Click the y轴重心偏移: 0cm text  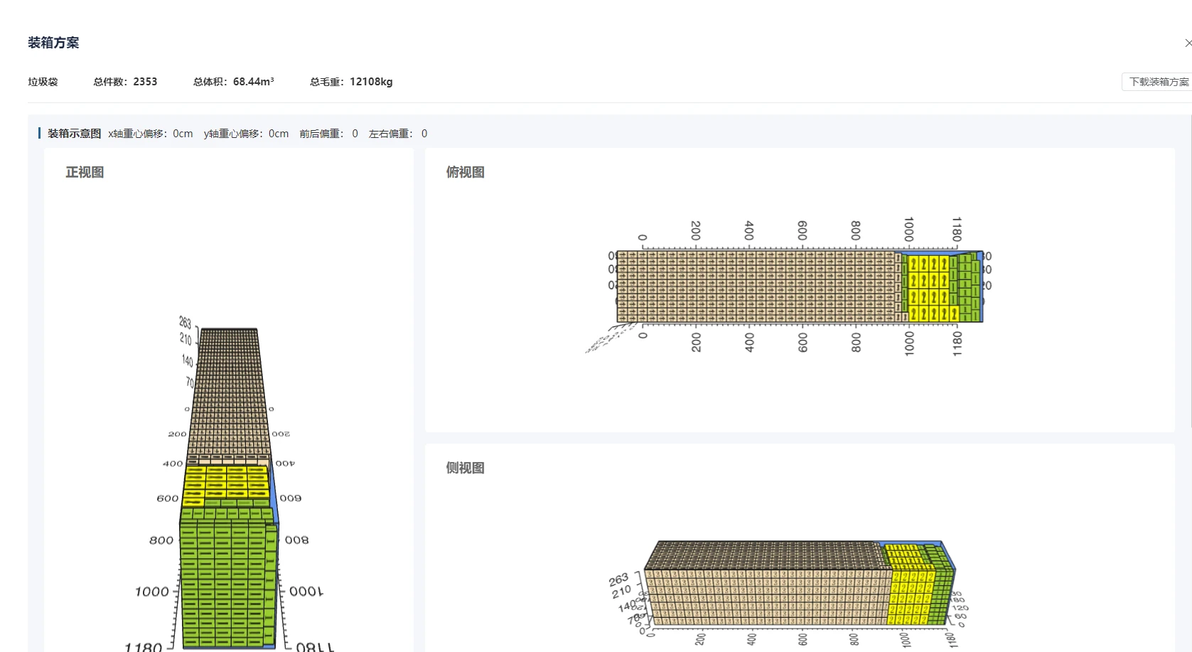pyautogui.click(x=246, y=134)
